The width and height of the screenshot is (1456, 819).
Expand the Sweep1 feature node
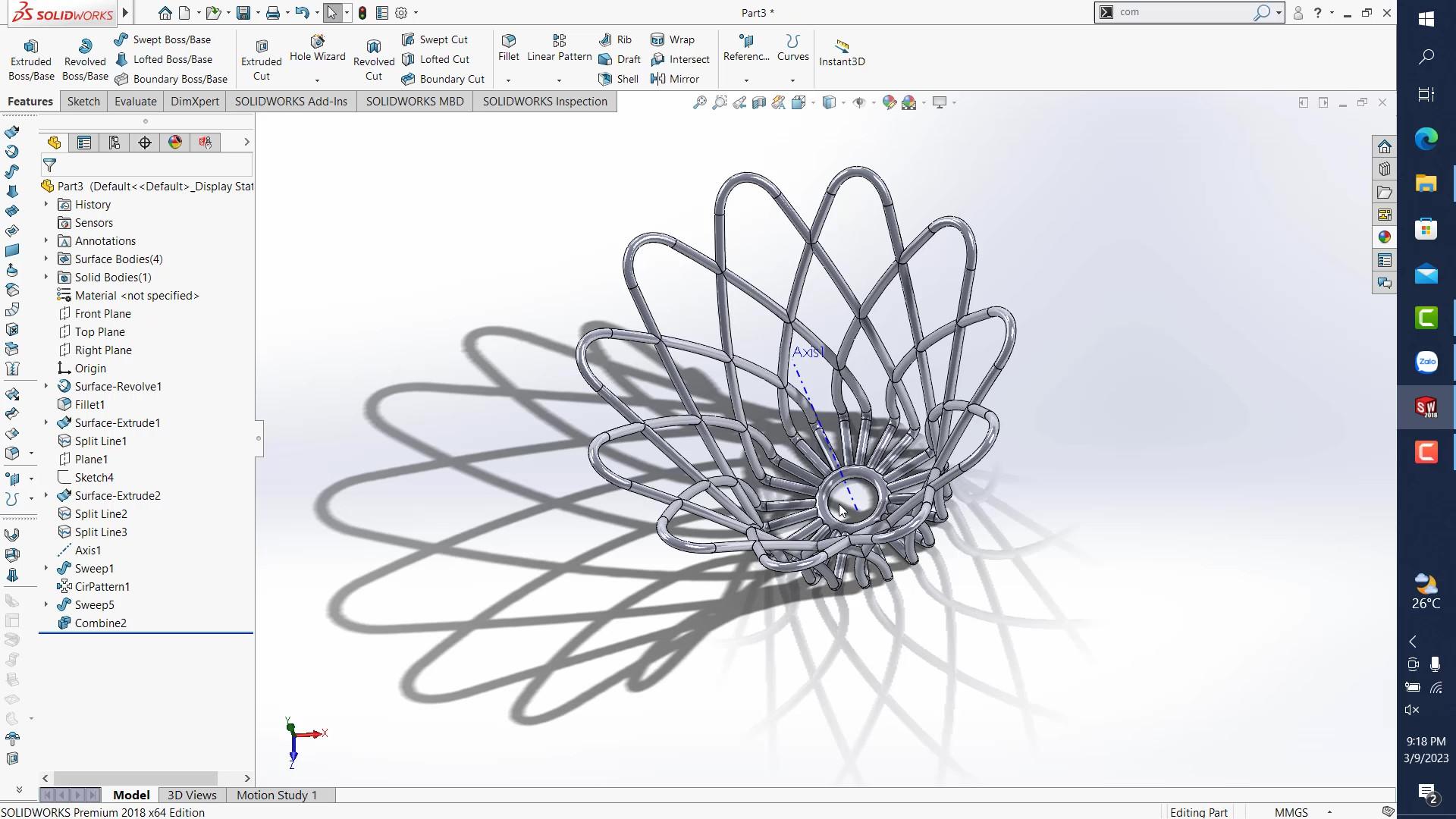(x=45, y=569)
